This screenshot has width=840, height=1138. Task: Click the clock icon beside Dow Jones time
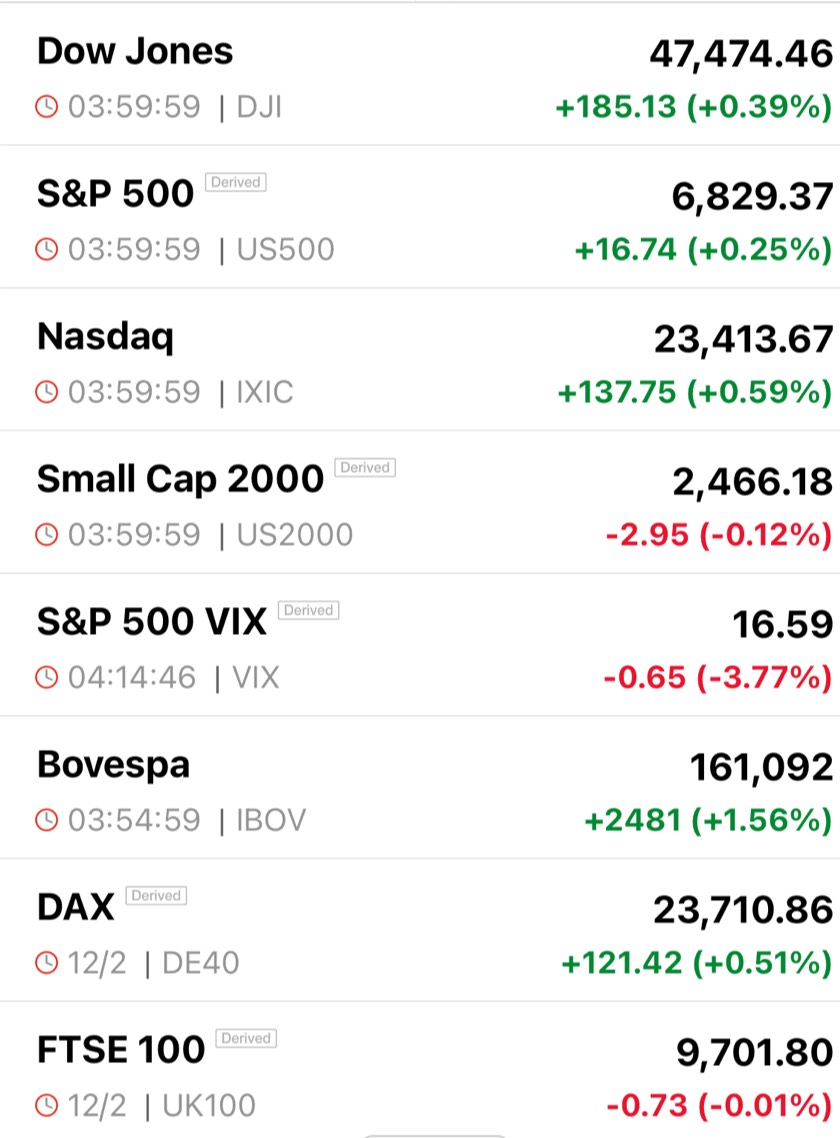click(48, 107)
